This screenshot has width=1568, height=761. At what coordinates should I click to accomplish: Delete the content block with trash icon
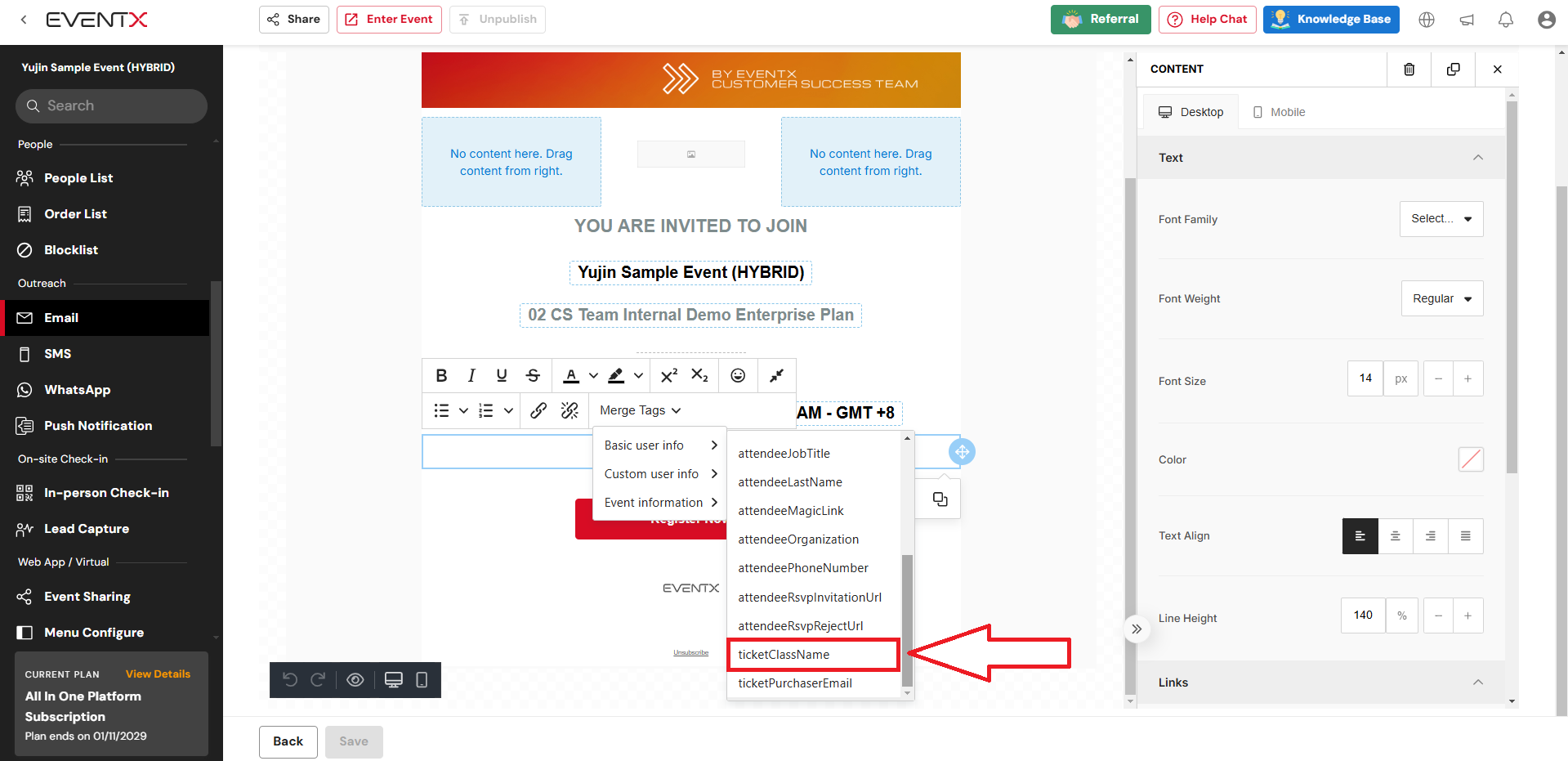[x=1409, y=69]
